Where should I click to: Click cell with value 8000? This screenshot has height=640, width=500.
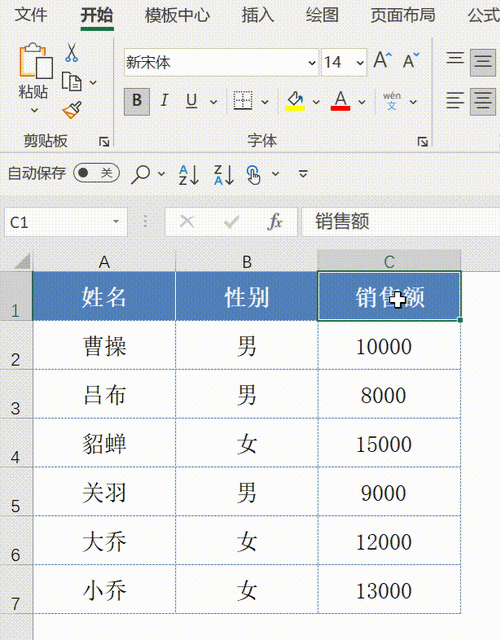(389, 394)
